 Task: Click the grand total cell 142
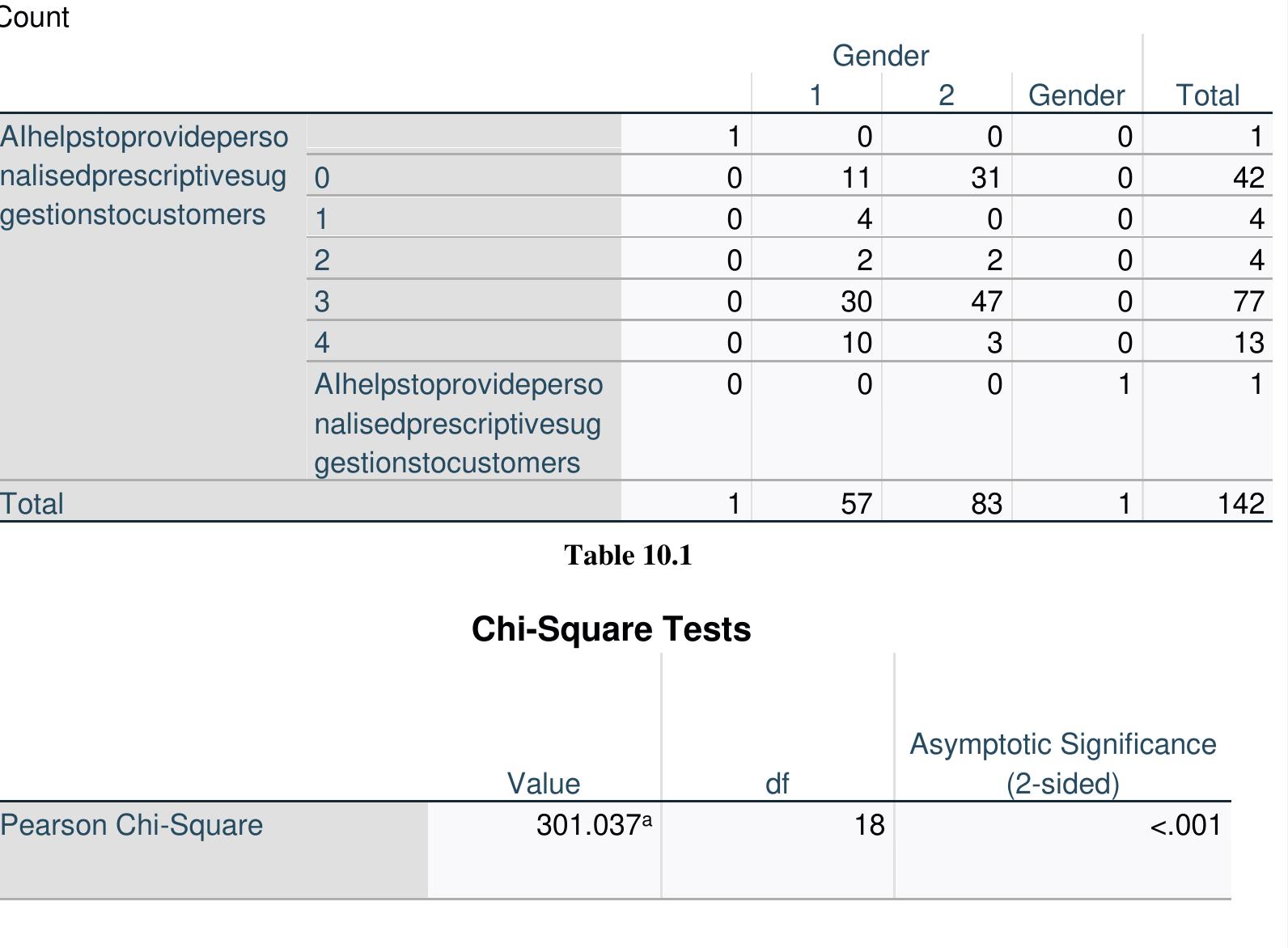1240,504
